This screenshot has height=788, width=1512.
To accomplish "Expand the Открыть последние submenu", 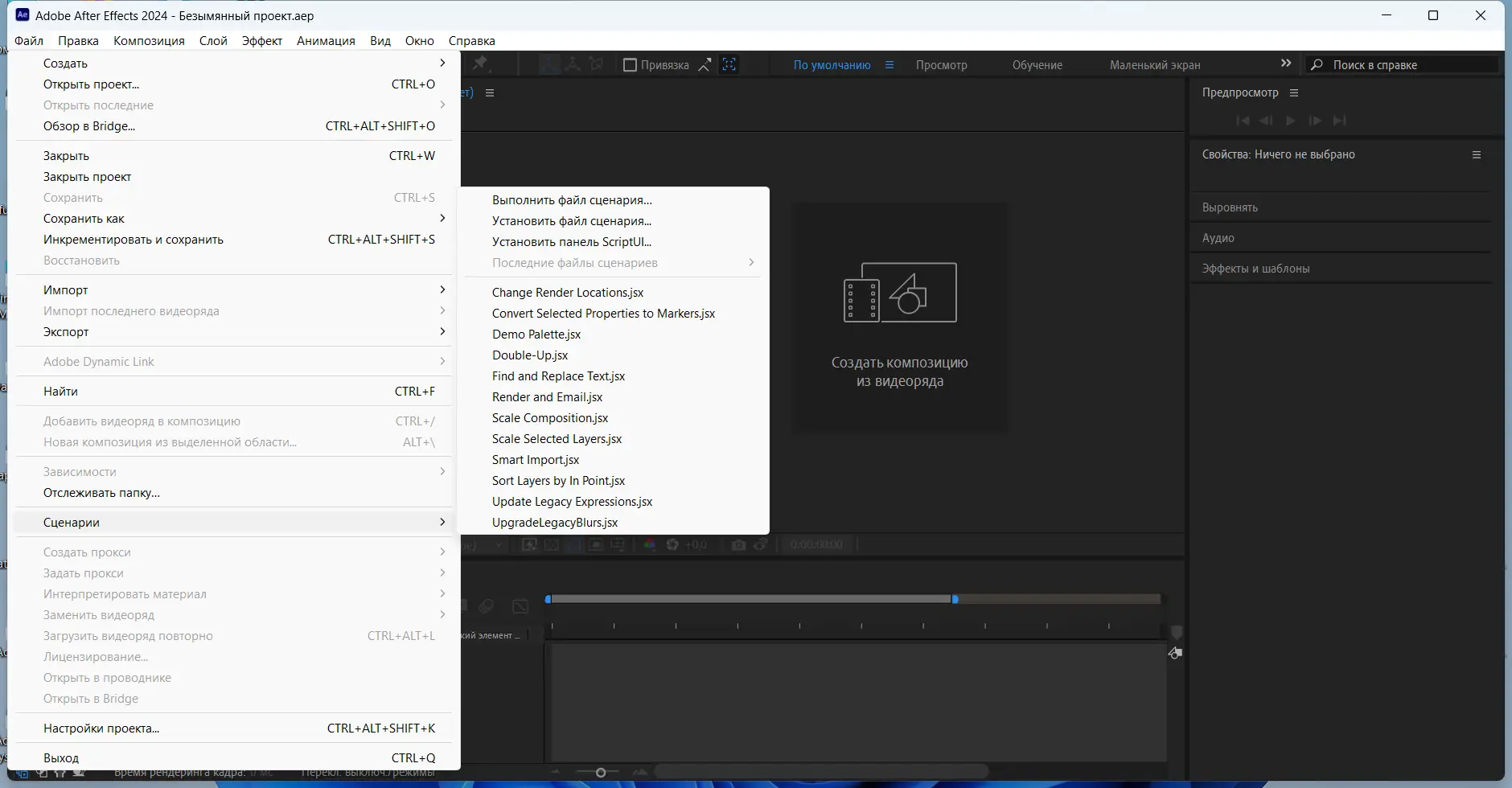I will tap(442, 105).
